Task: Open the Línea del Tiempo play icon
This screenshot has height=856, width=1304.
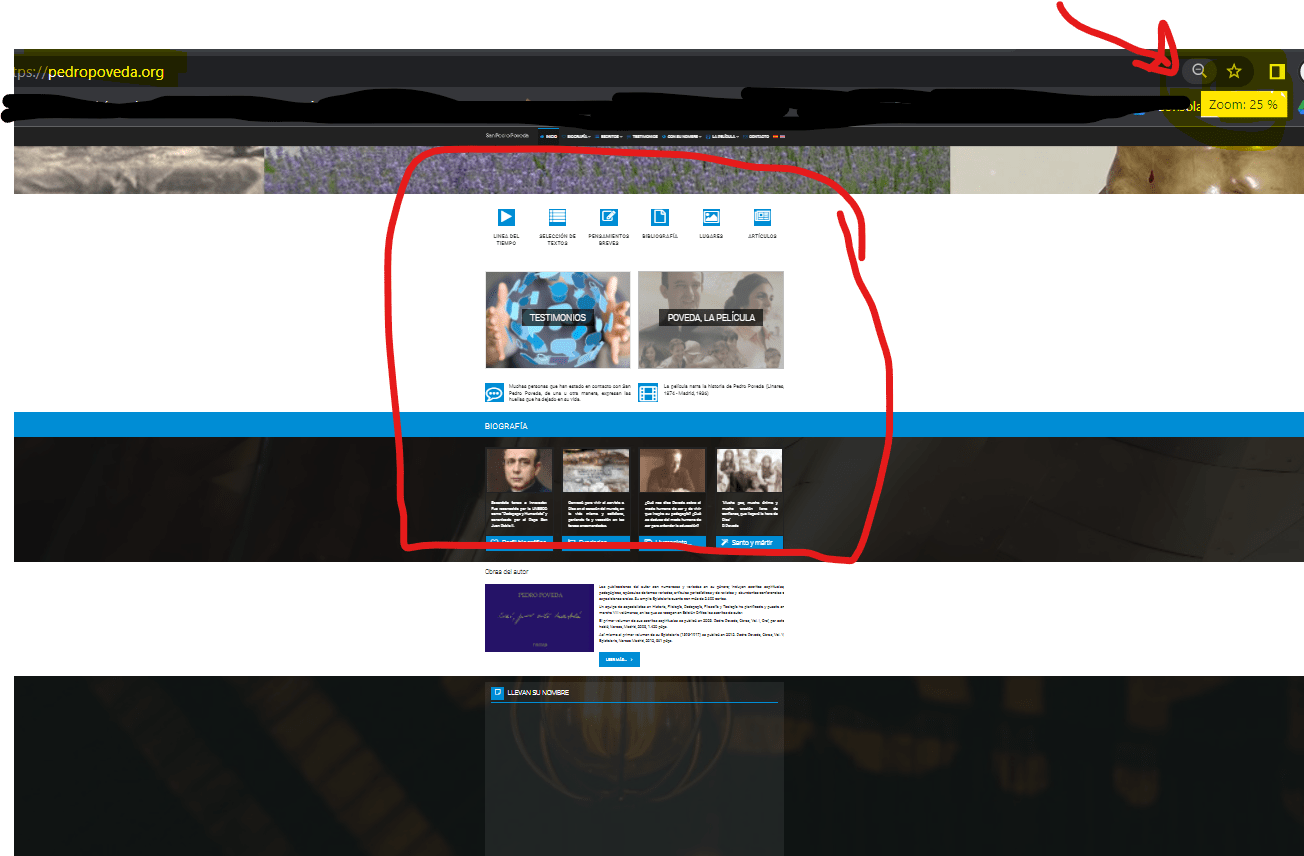Action: click(506, 217)
